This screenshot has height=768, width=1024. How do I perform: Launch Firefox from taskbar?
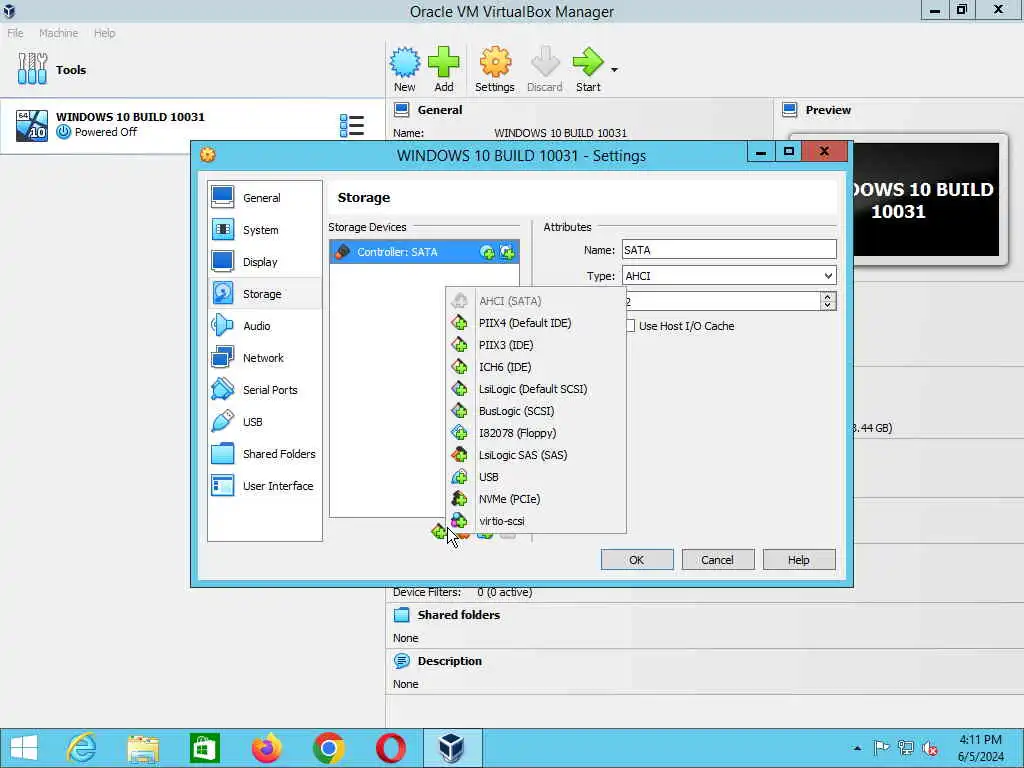pyautogui.click(x=266, y=748)
